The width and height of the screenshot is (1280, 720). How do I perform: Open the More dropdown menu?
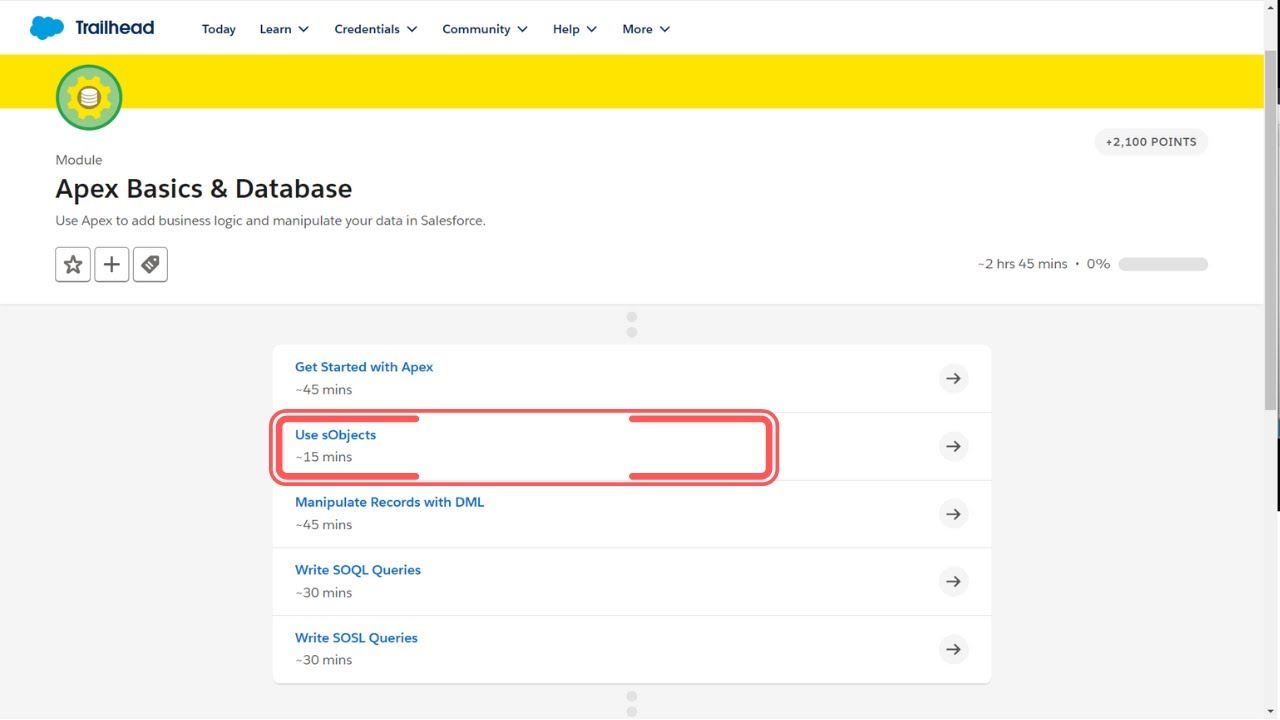(x=646, y=29)
